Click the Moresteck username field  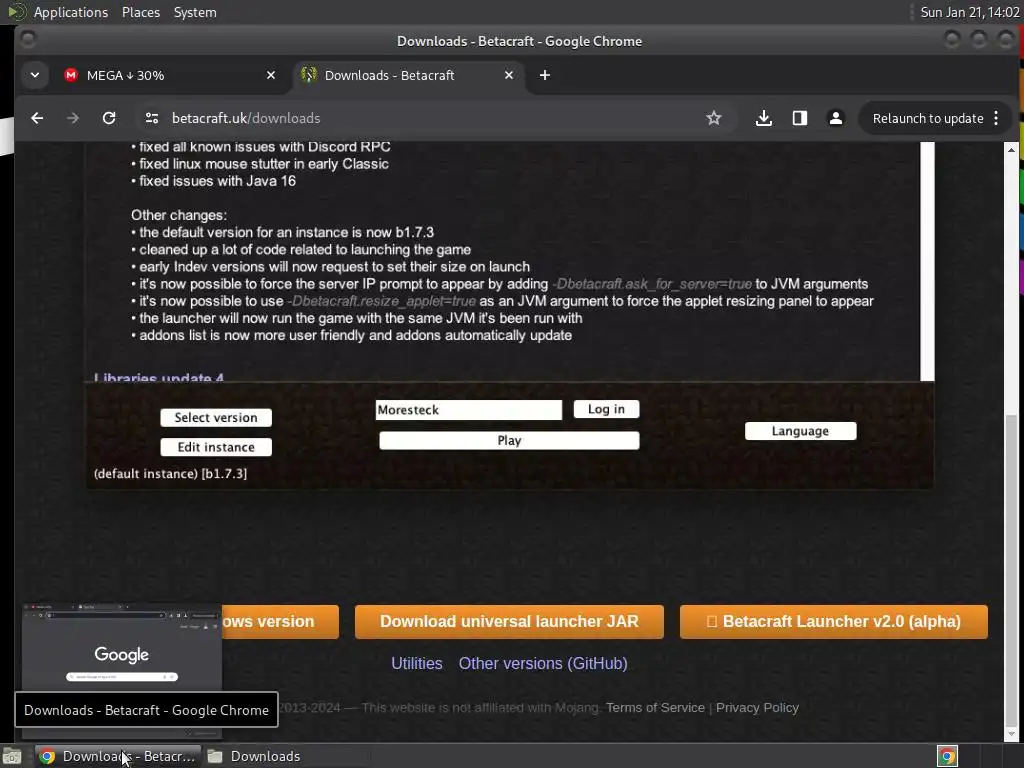(x=469, y=410)
